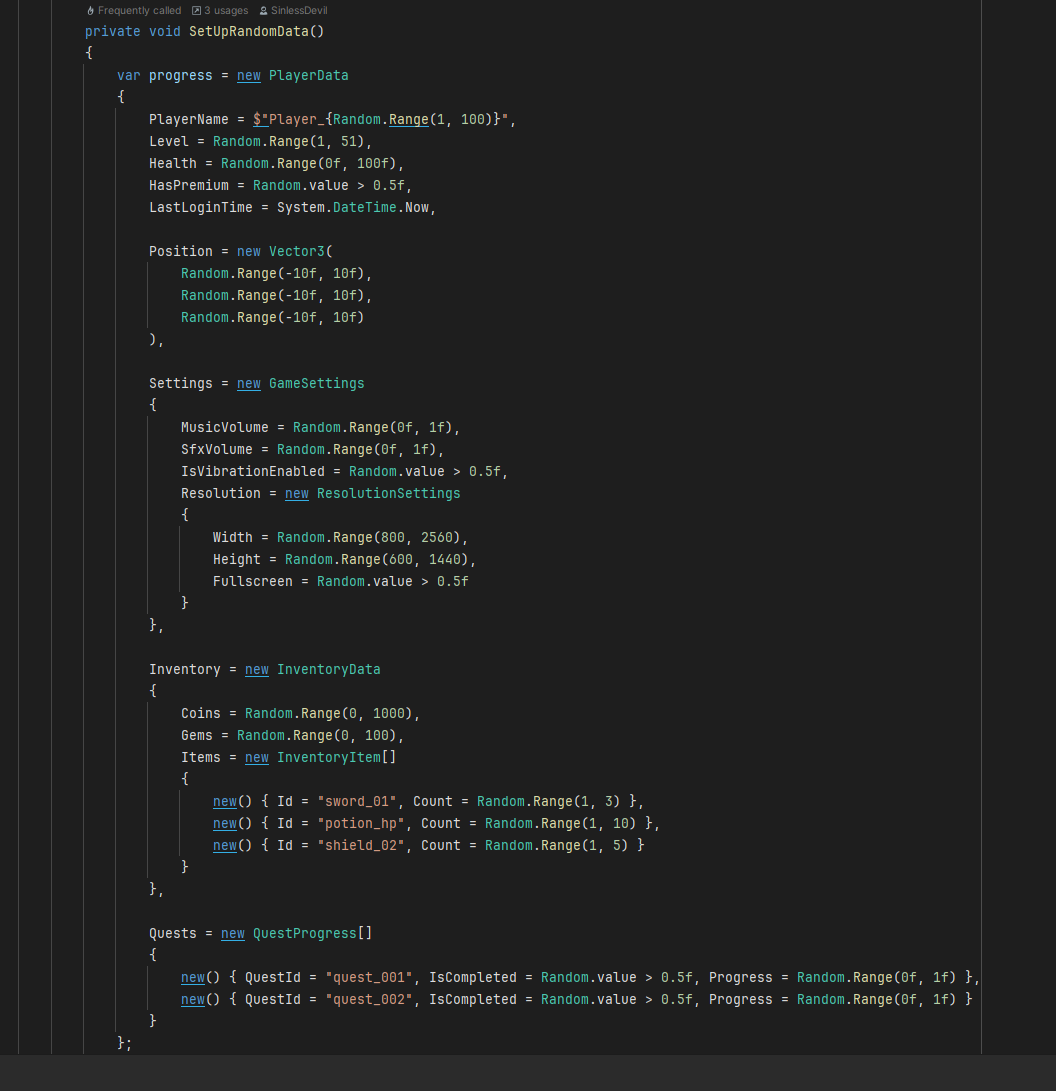Click the "potion_hp" string
The width and height of the screenshot is (1056, 1091).
point(361,824)
